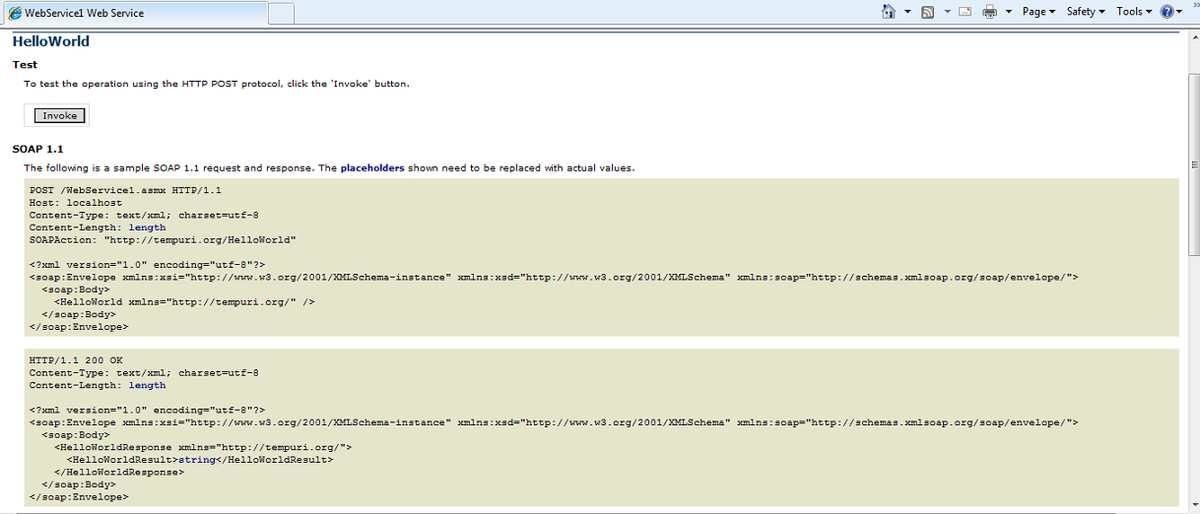Expand the Help dropdown arrow
Screen dimensions: 1200x514
[1179, 12]
